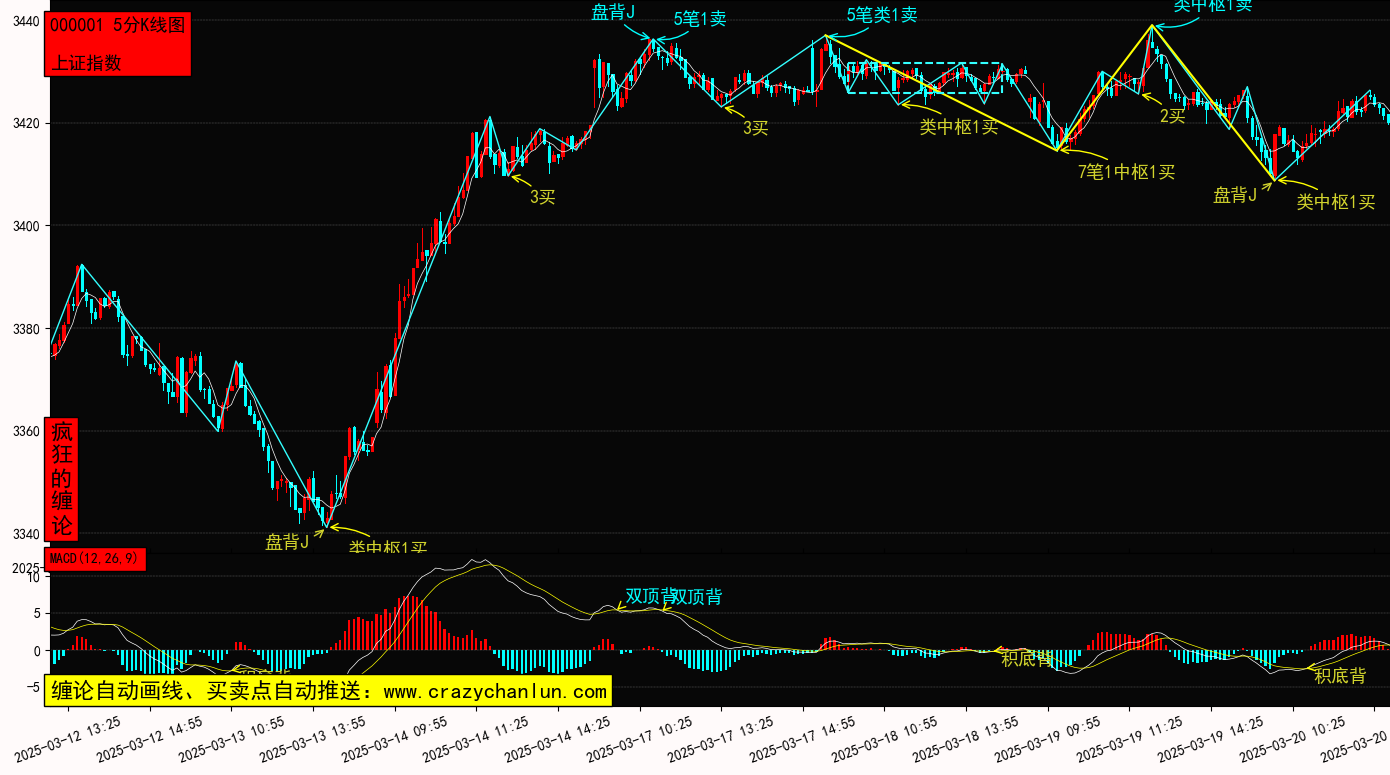Select the 2025-03-19 09:55 time axis label
1390x775 pixels.
[1049, 739]
